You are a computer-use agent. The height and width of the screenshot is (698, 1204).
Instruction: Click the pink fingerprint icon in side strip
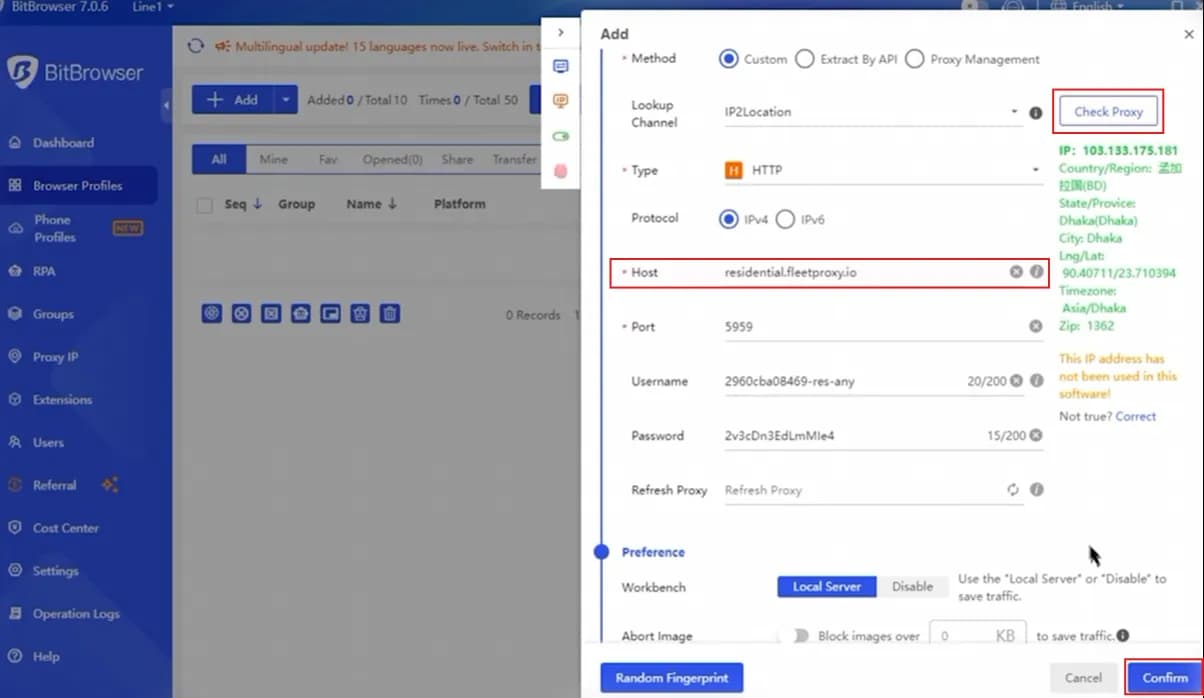[560, 171]
